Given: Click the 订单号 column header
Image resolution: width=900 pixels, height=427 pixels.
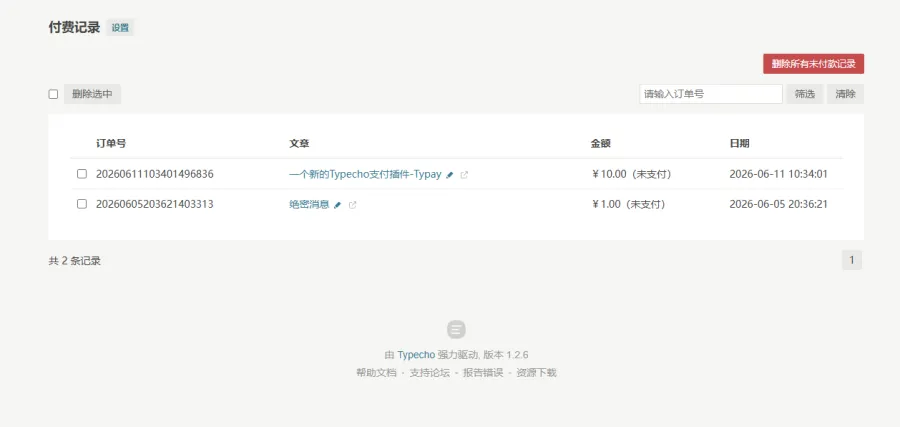Looking at the screenshot, I should [111, 143].
